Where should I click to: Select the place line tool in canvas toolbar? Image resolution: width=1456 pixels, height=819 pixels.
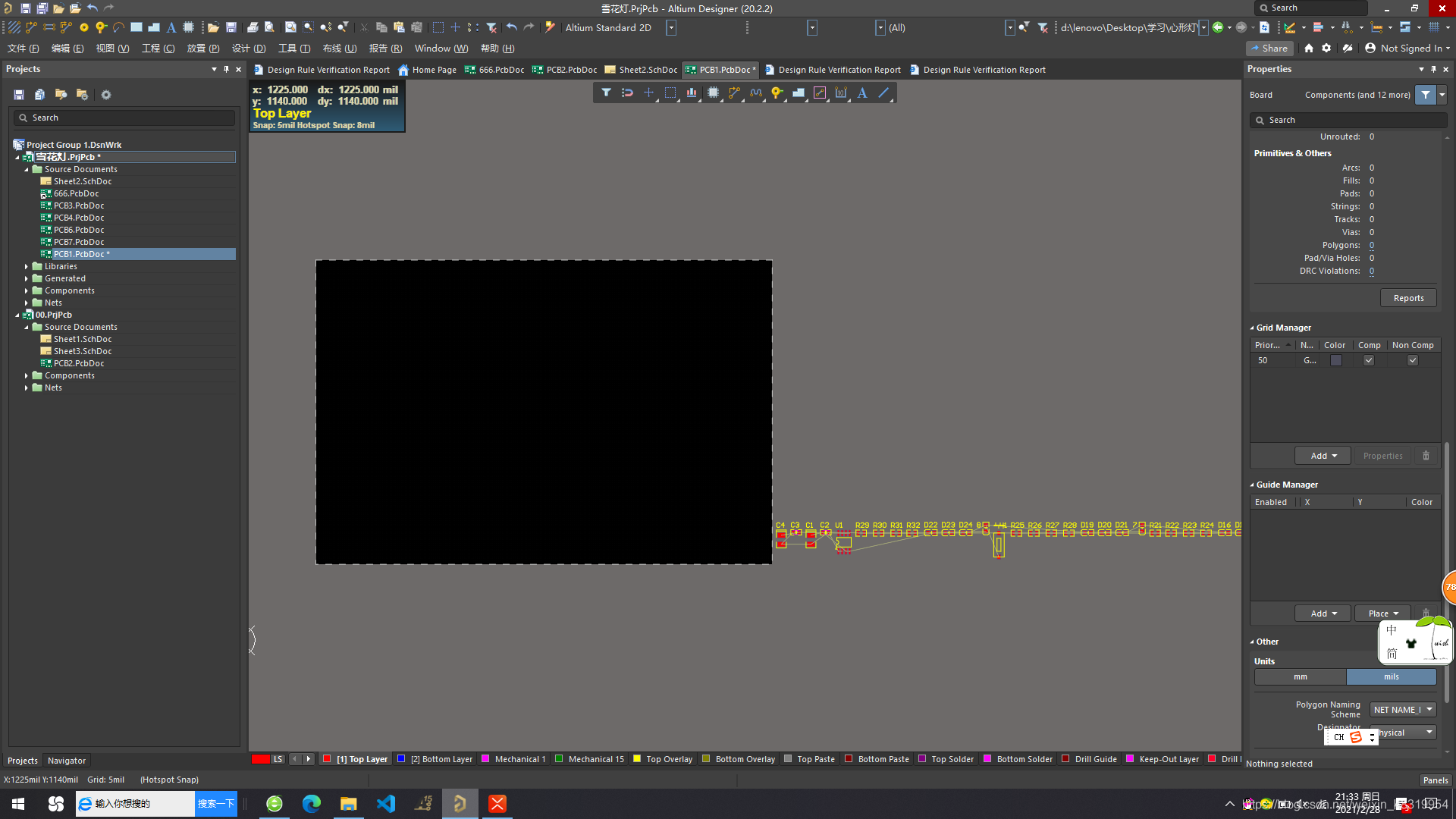(883, 93)
